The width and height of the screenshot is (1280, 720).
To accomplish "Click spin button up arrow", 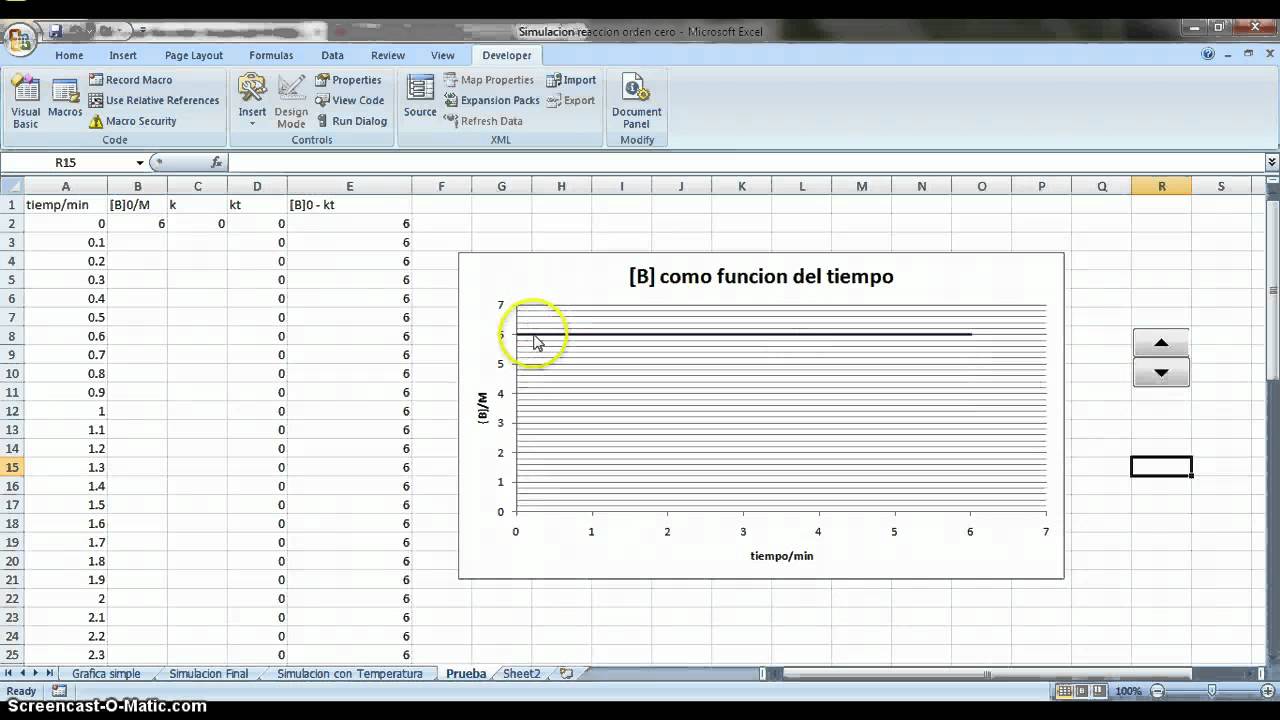I will [x=1161, y=343].
